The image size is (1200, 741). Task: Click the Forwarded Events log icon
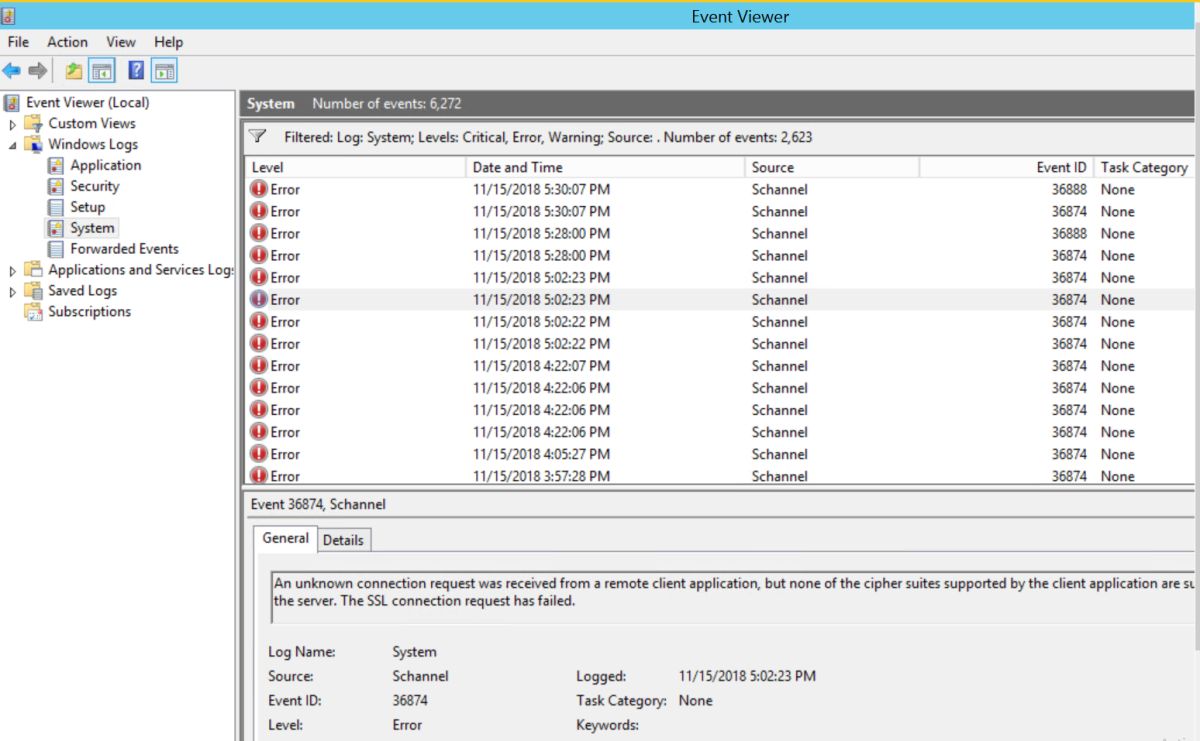[x=56, y=249]
